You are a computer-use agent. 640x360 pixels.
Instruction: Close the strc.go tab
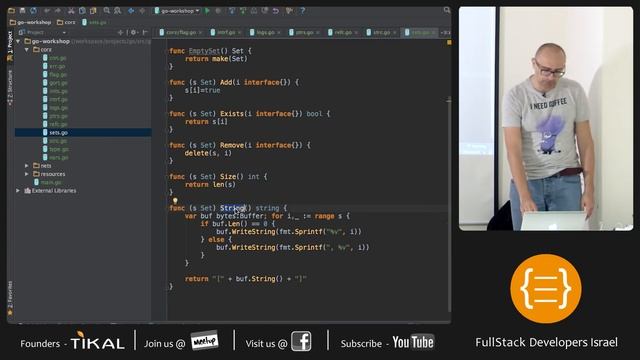(x=395, y=32)
